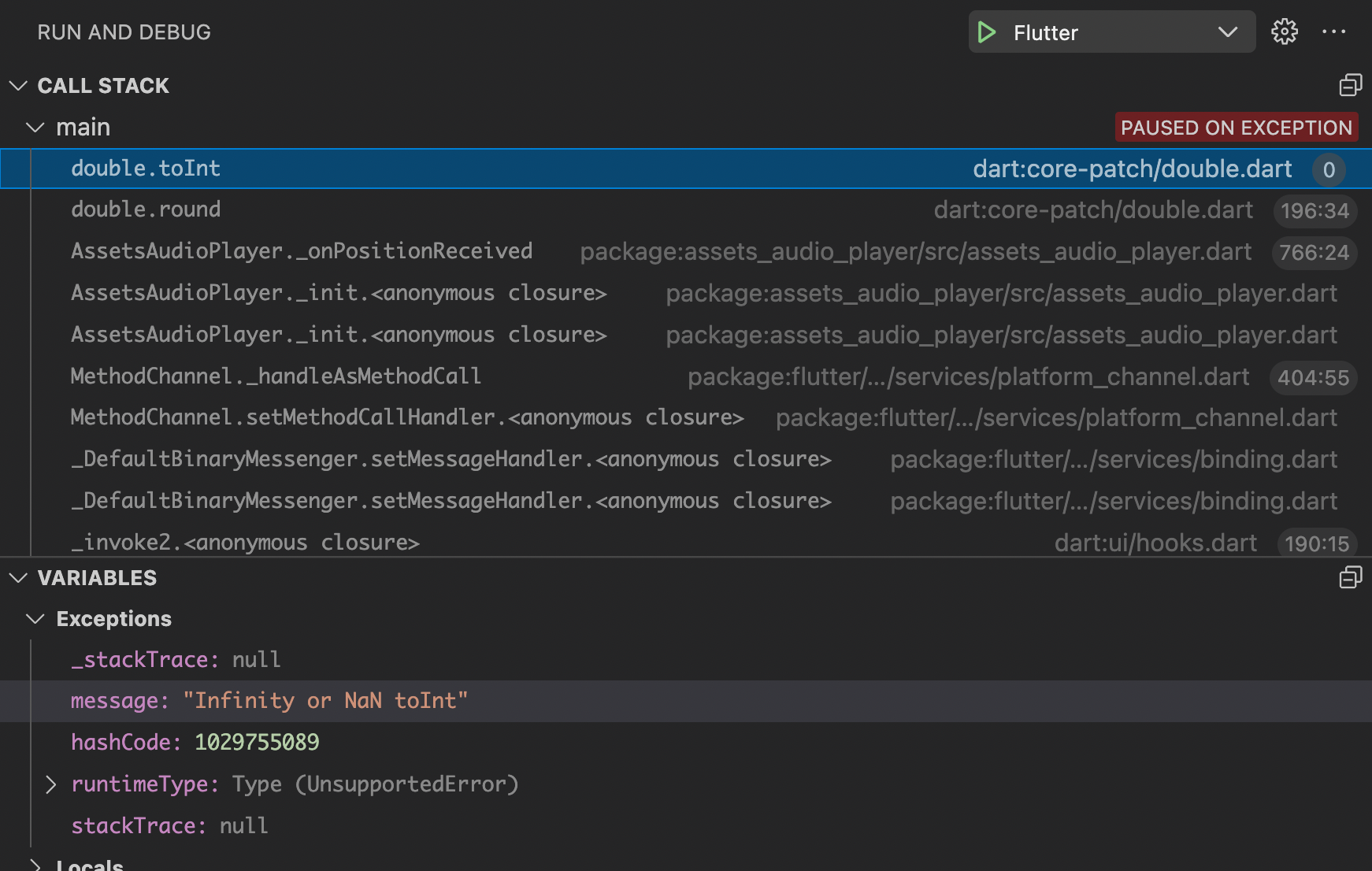Expand the Locals section

coord(35,864)
